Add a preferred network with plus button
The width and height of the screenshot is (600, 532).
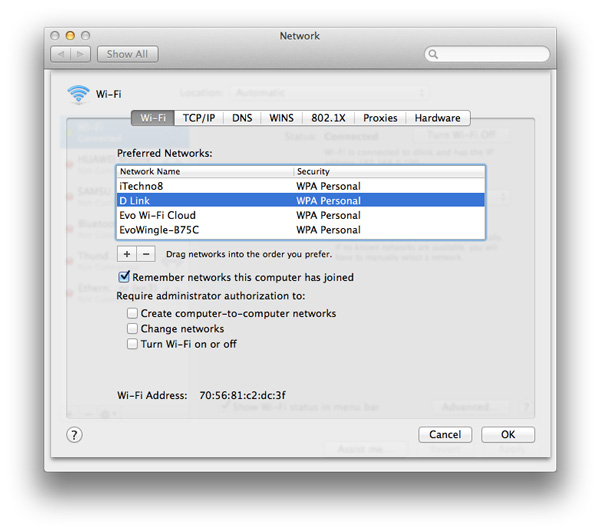[x=127, y=254]
